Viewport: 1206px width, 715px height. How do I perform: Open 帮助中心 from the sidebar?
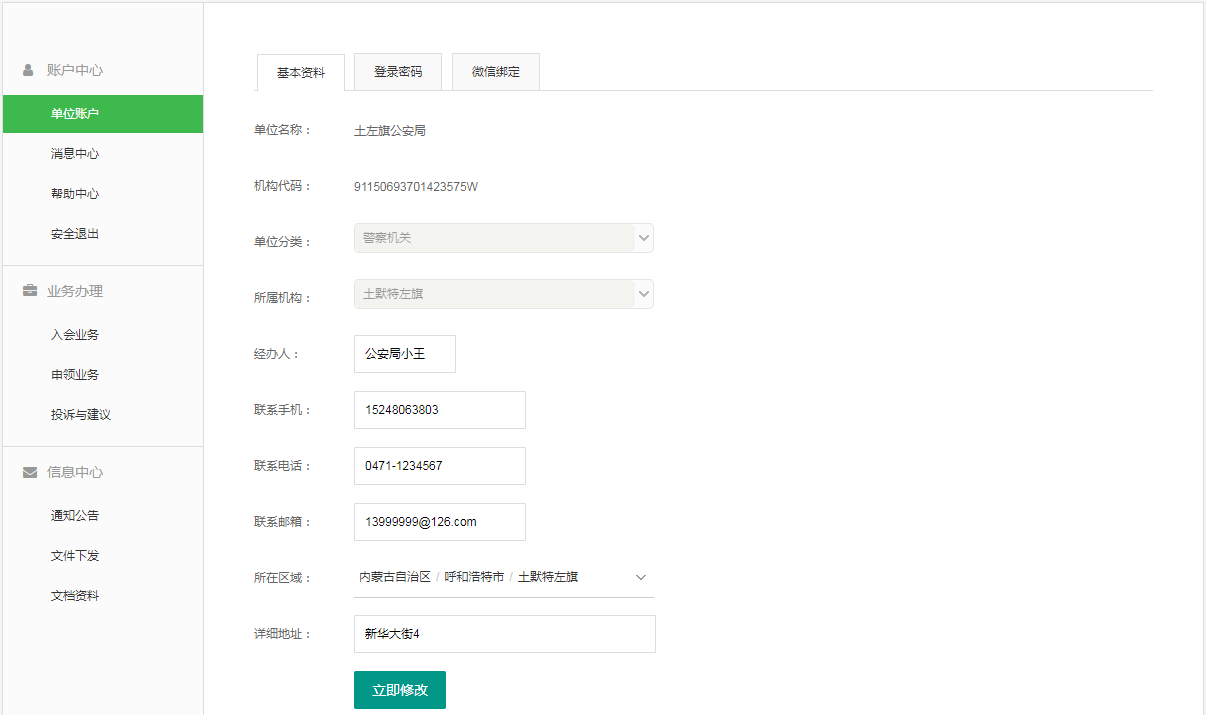pos(75,194)
